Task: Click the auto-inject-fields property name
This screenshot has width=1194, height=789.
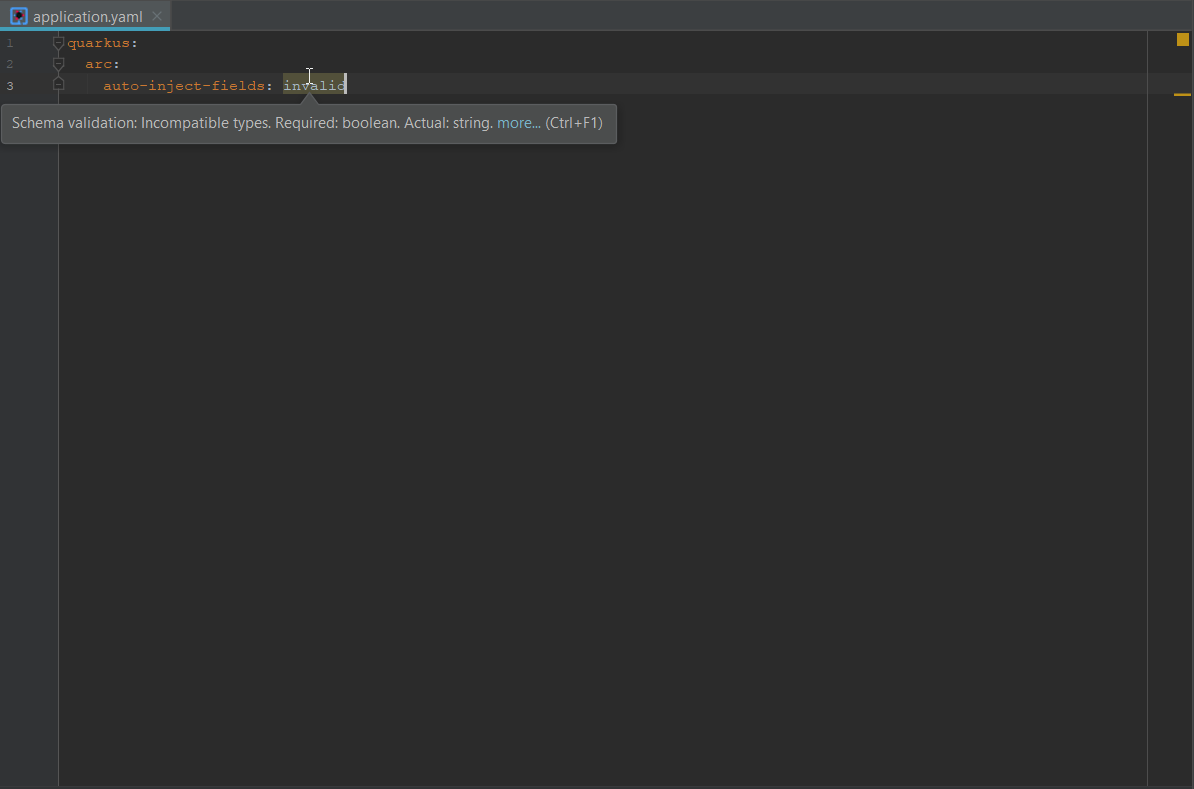Action: [x=185, y=85]
